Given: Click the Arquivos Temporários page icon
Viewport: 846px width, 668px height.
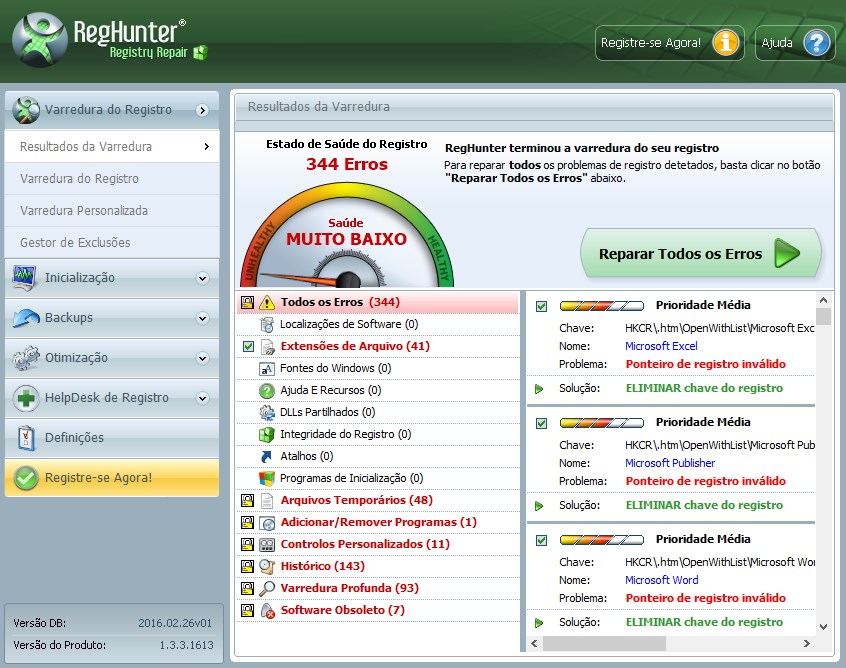Looking at the screenshot, I should 267,501.
